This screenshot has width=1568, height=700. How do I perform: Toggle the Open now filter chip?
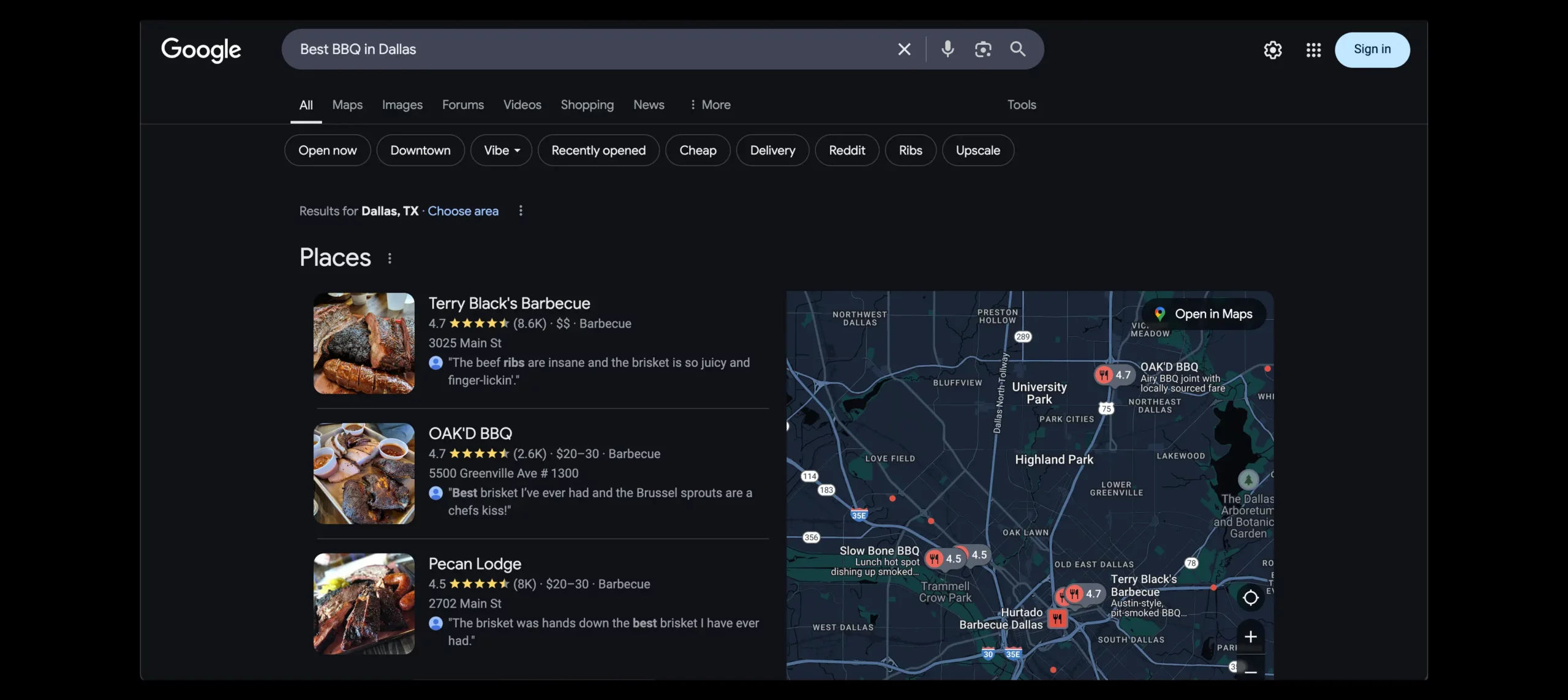(328, 150)
